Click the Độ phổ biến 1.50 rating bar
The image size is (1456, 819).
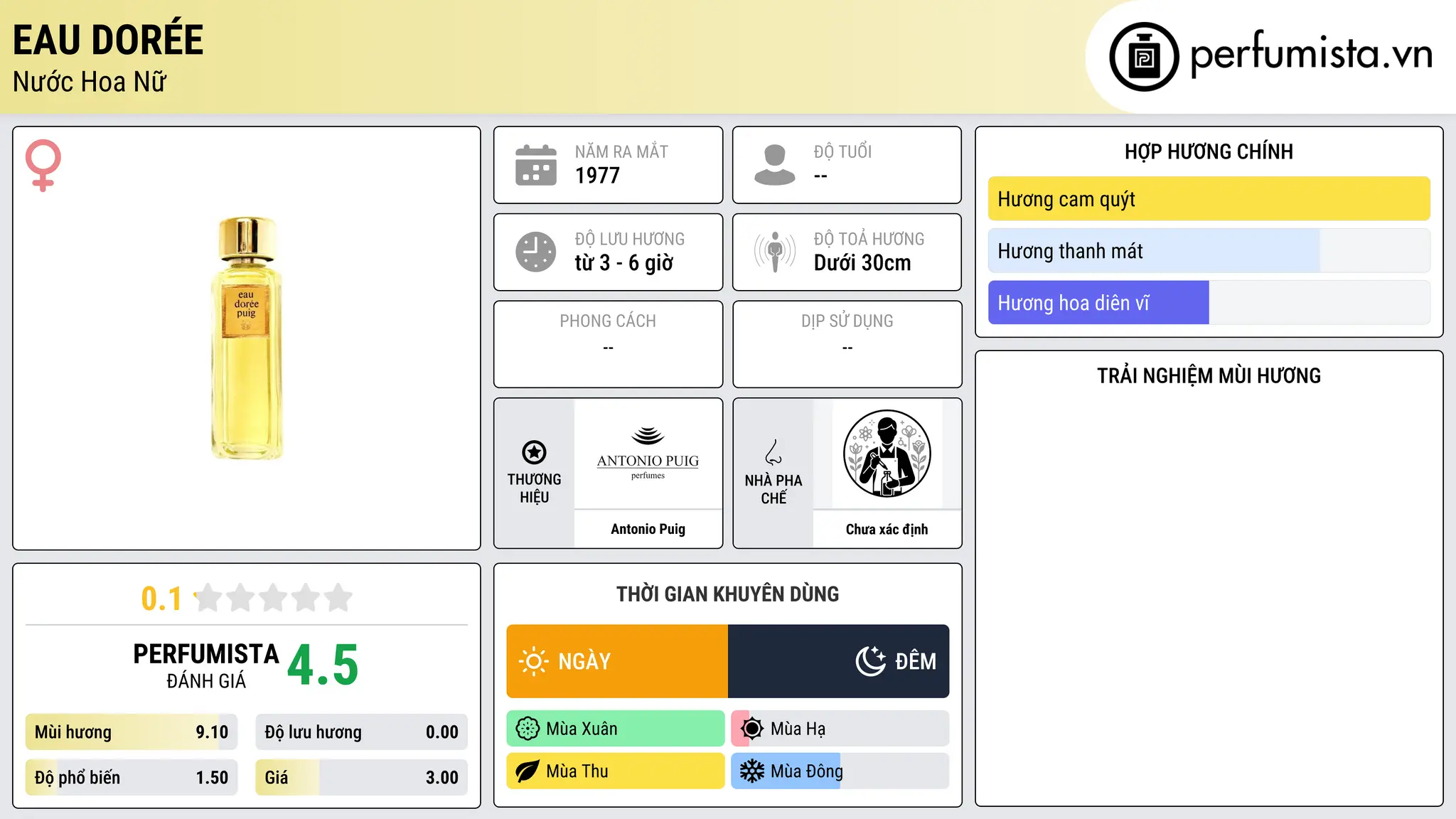point(132,778)
